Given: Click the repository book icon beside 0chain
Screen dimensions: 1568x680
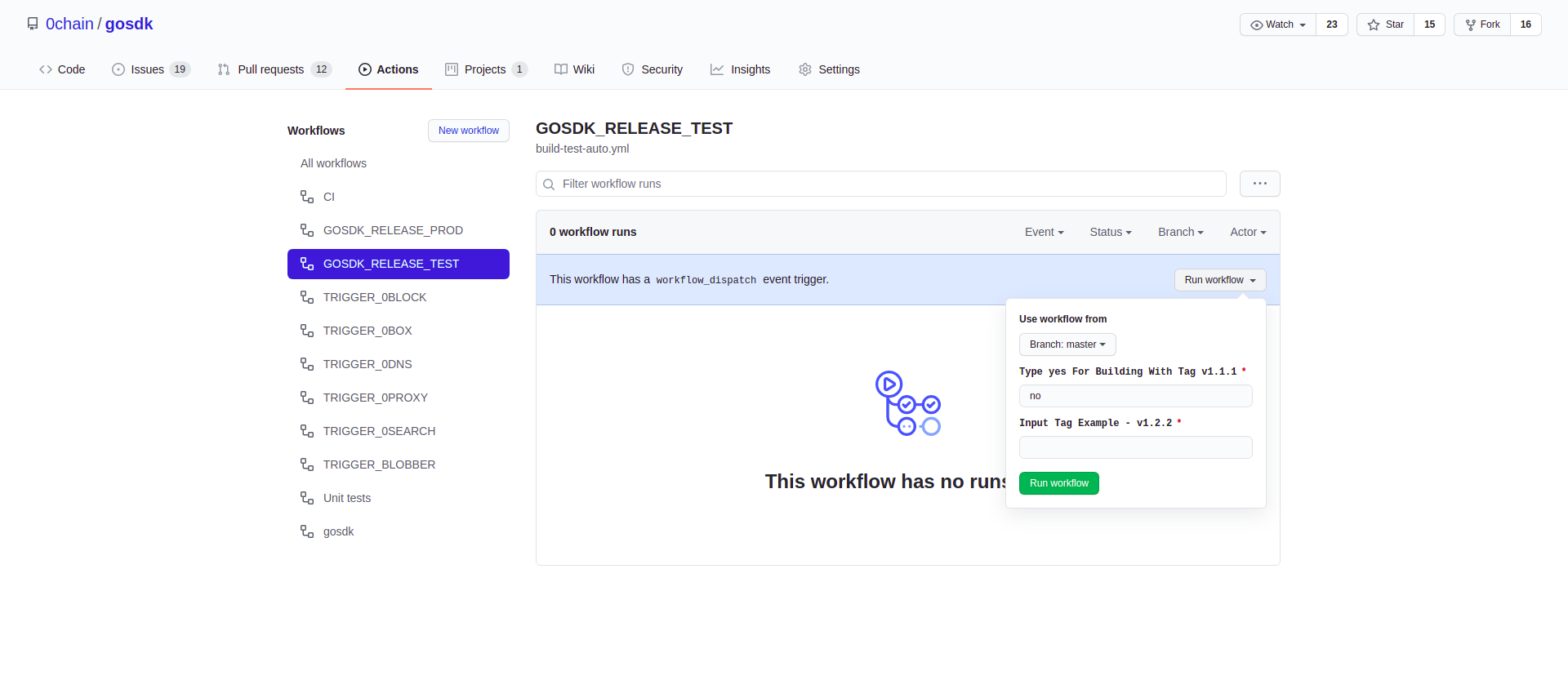Looking at the screenshot, I should (x=33, y=24).
